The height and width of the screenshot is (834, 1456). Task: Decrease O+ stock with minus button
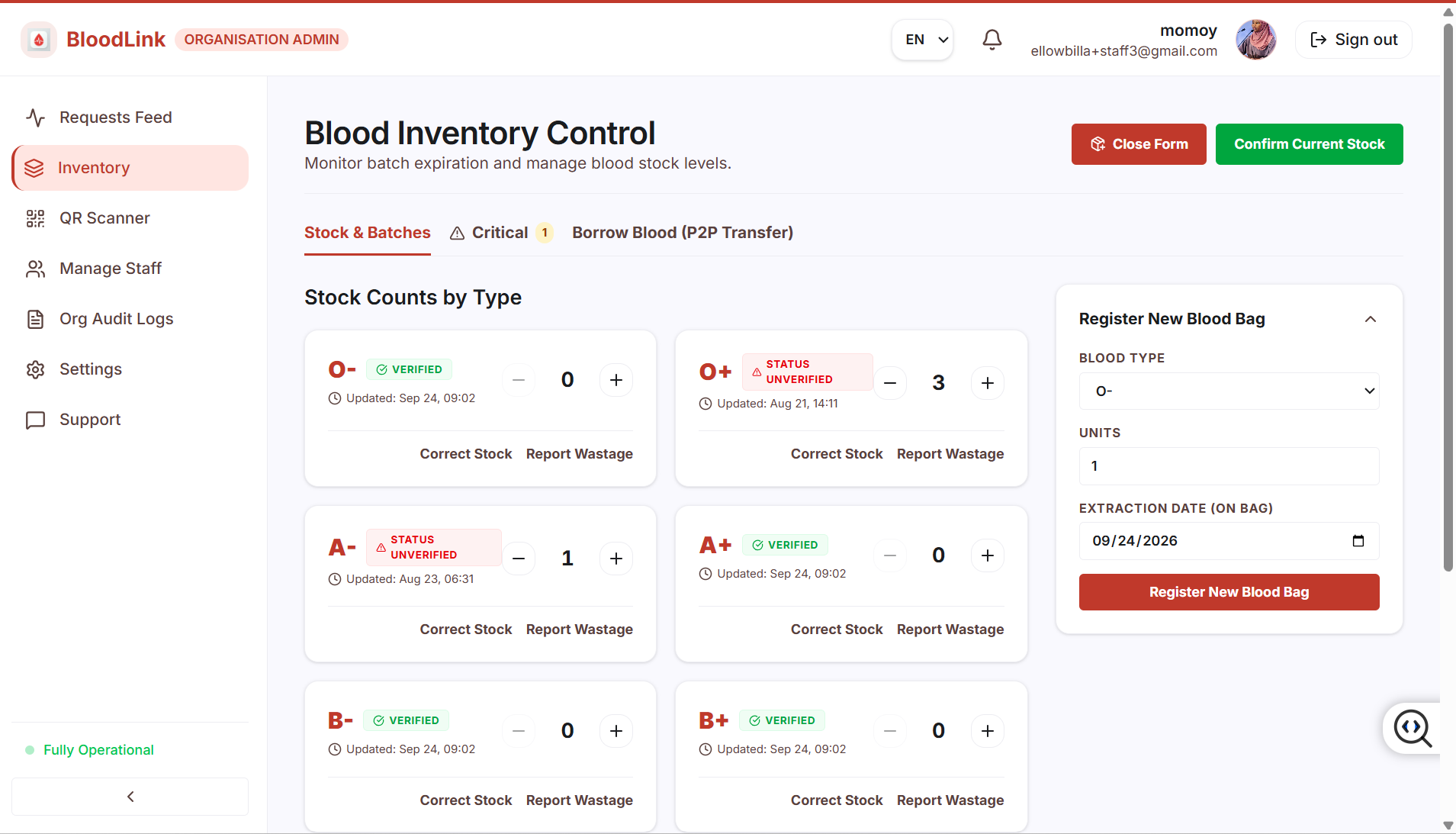click(890, 383)
